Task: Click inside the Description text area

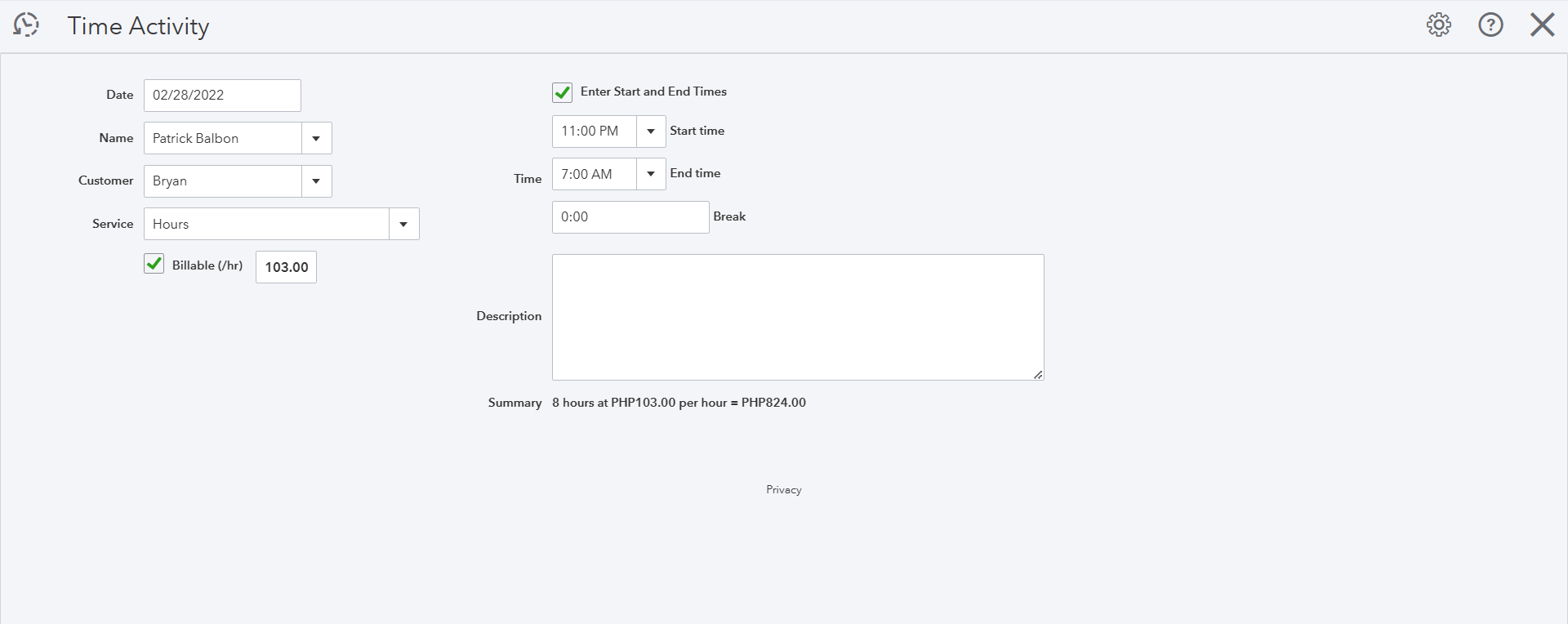Action: pyautogui.click(x=797, y=317)
